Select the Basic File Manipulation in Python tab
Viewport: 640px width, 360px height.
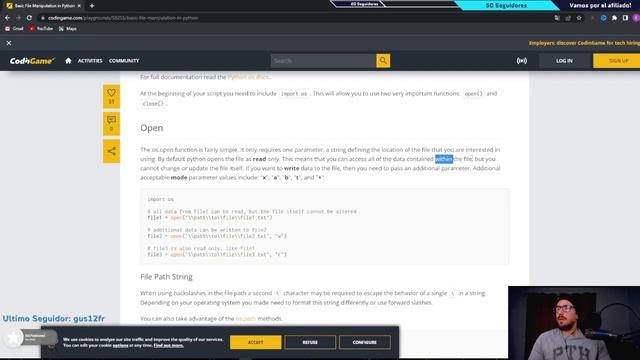pyautogui.click(x=43, y=6)
